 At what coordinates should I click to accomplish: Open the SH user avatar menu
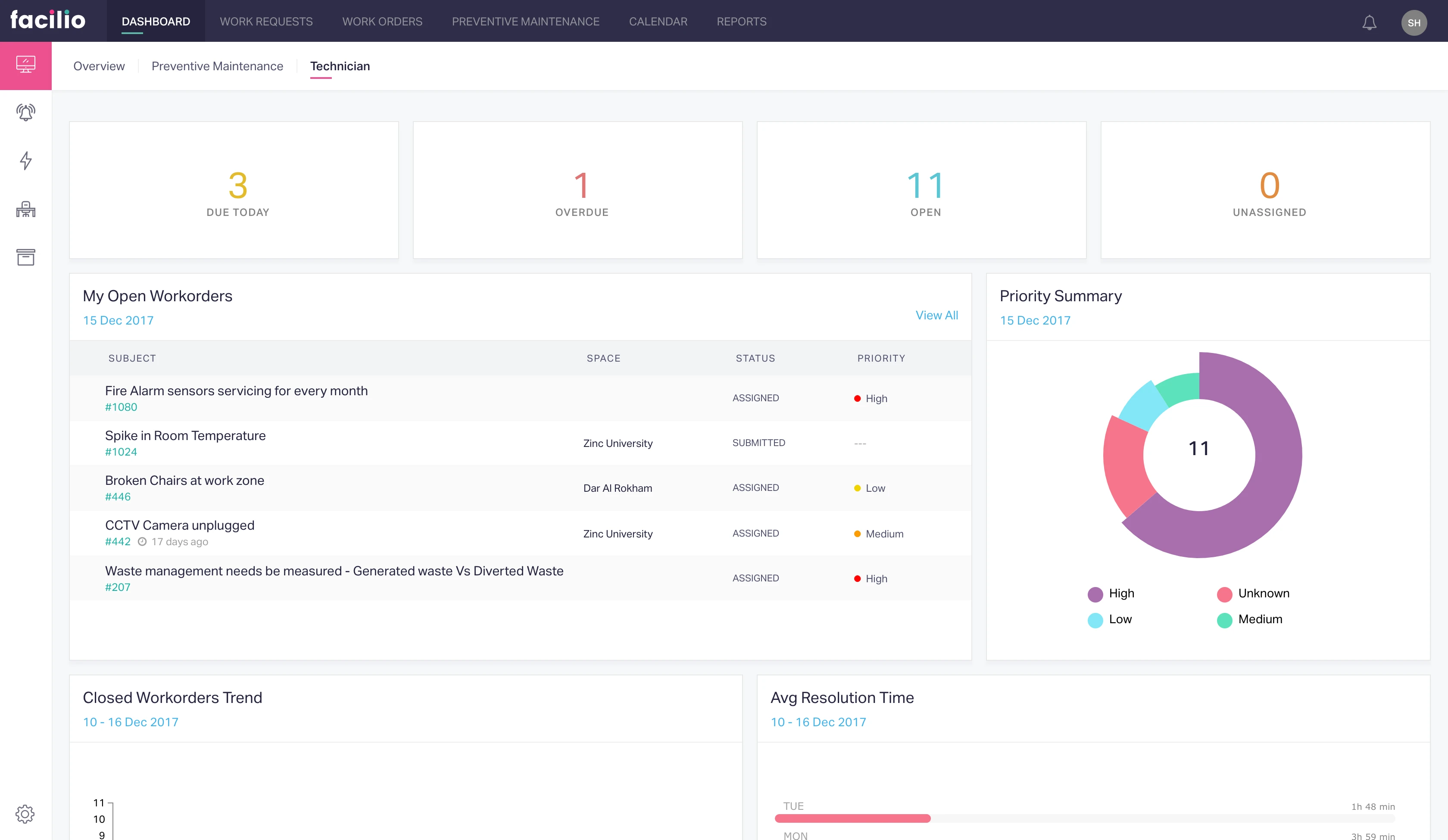(x=1414, y=22)
